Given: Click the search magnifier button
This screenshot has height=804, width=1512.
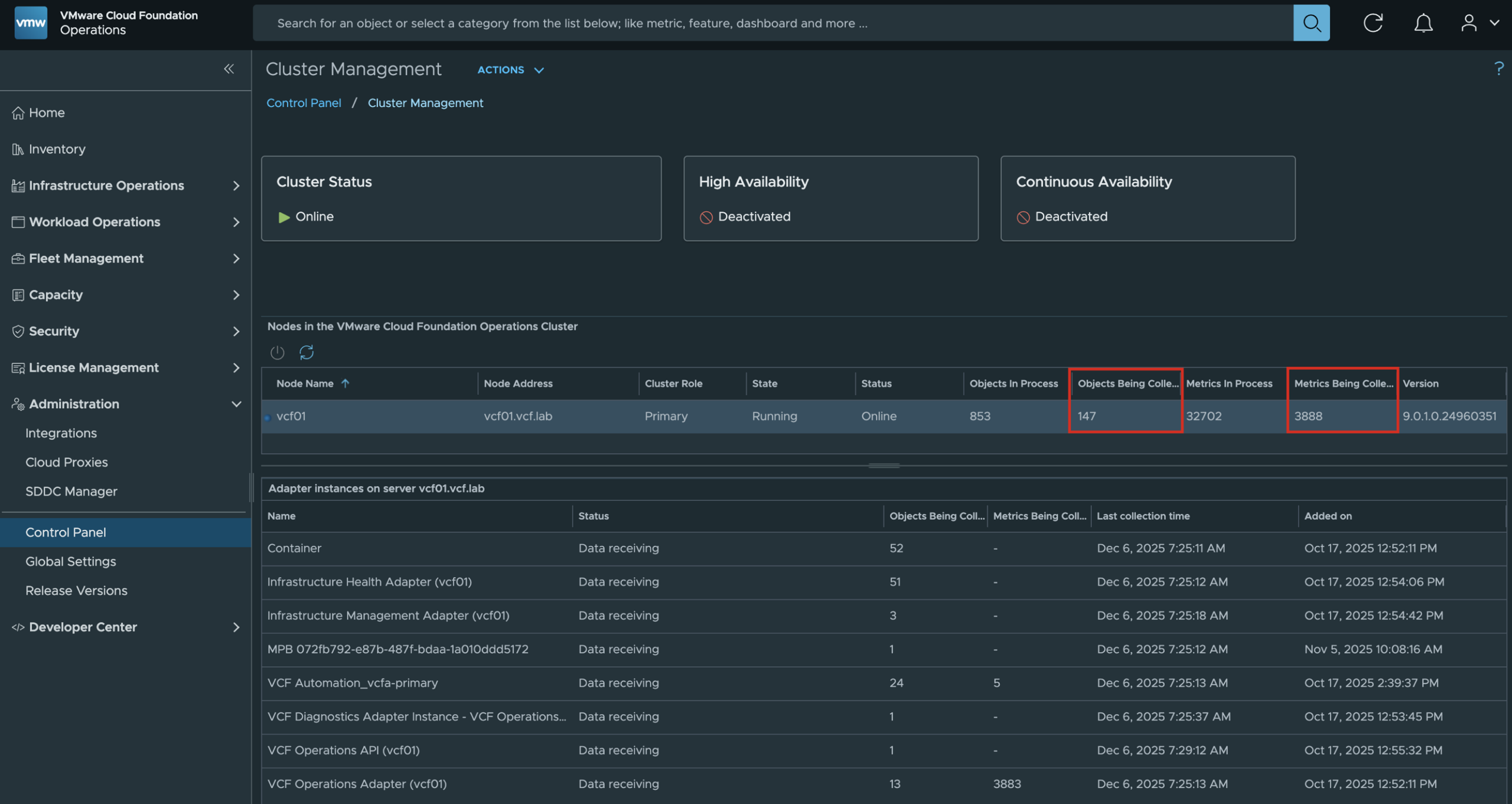Looking at the screenshot, I should point(1311,23).
